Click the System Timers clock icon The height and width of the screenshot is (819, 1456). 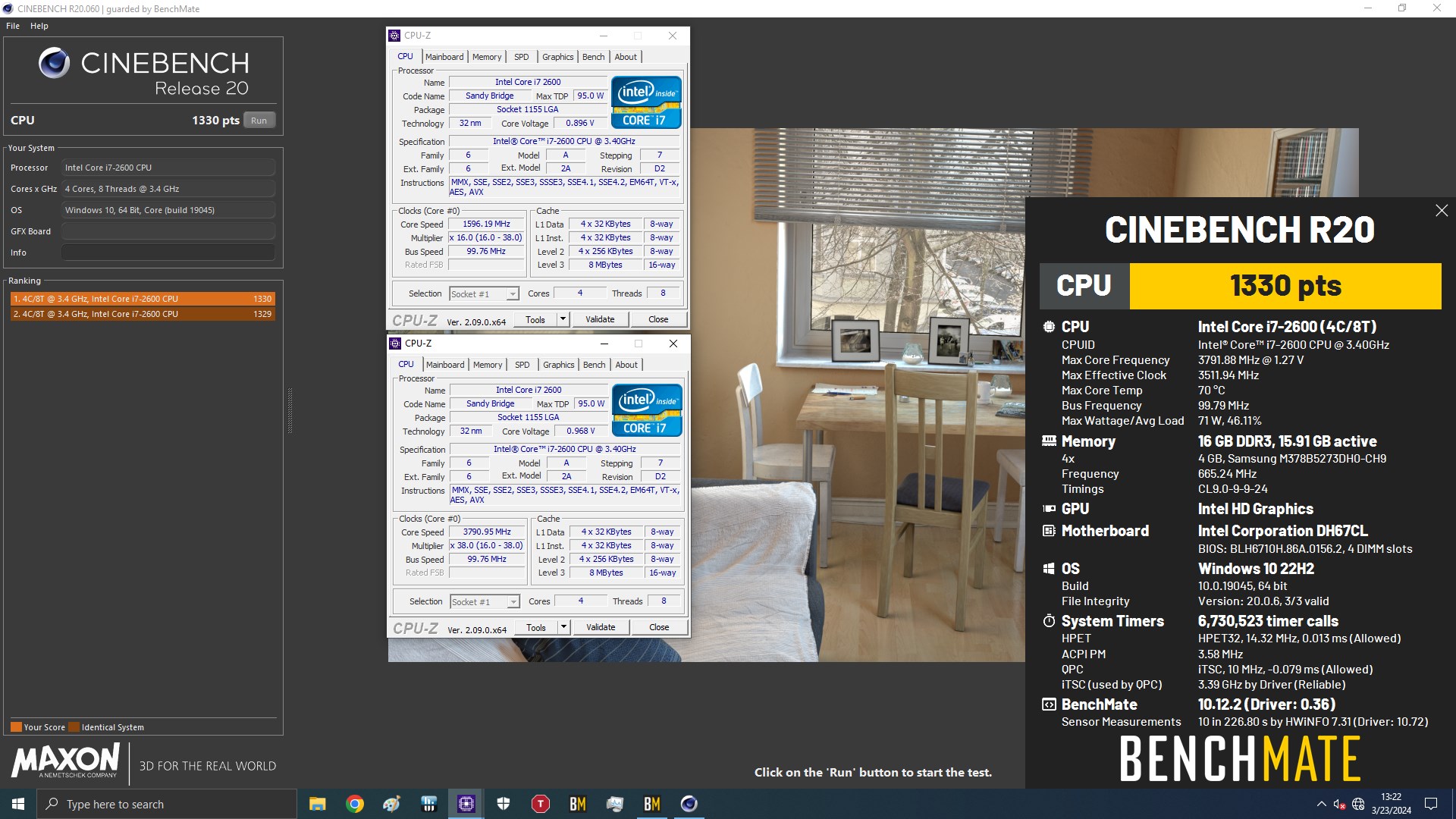click(1049, 621)
